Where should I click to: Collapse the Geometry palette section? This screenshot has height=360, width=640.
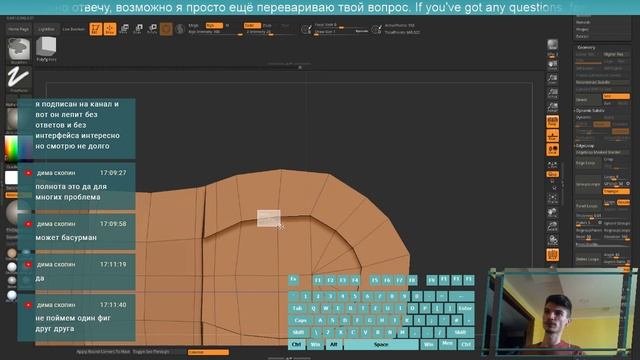click(586, 48)
